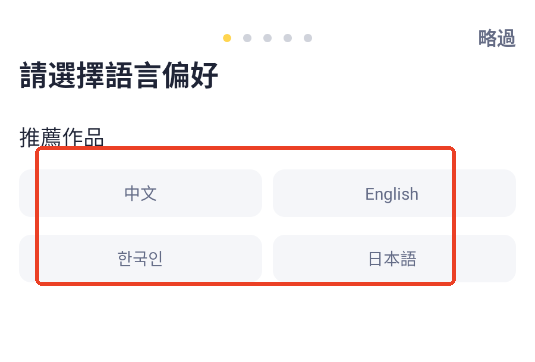This screenshot has height=362, width=535.
Task: Pick the 한국인 language option
Action: [x=141, y=258]
